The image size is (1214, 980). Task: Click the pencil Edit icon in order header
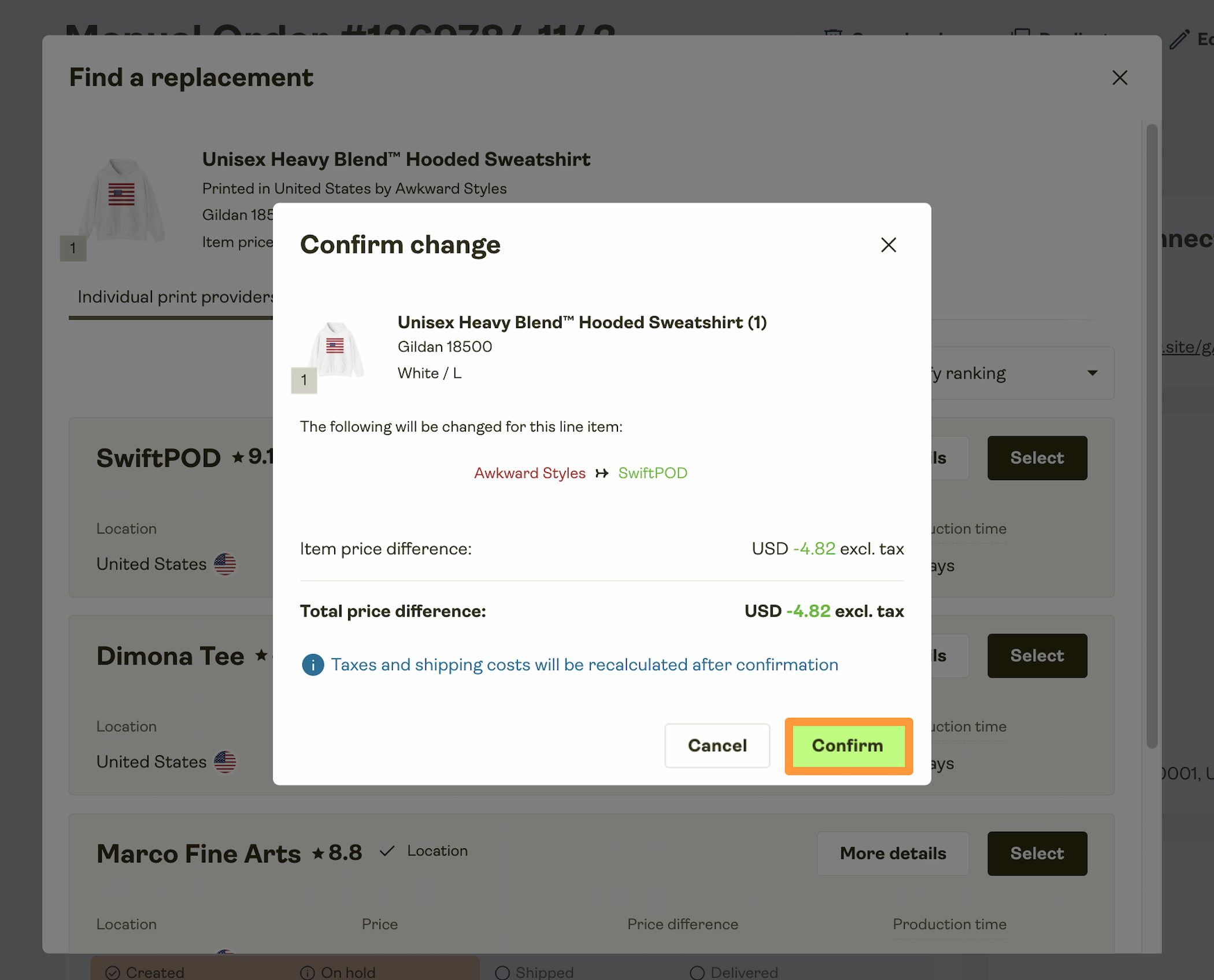(x=1179, y=39)
